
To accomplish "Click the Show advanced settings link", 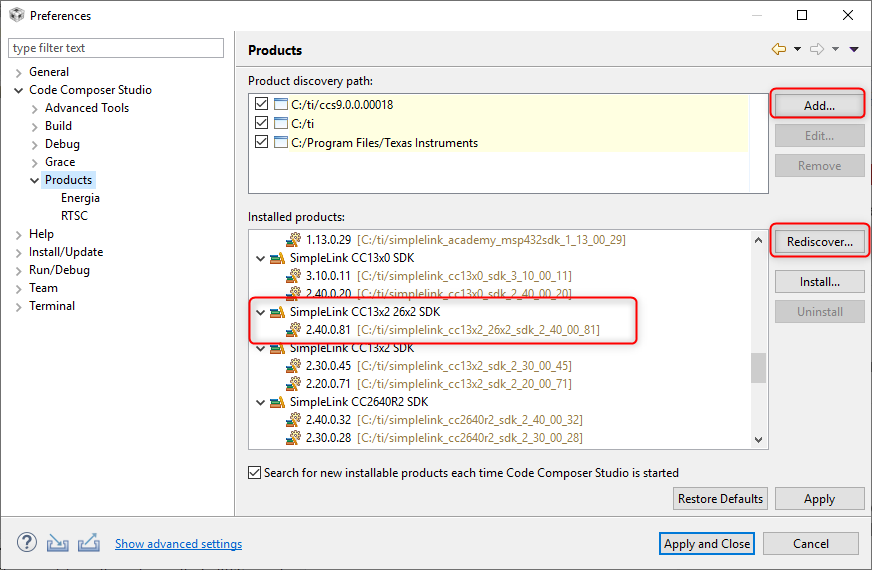I will [x=178, y=544].
